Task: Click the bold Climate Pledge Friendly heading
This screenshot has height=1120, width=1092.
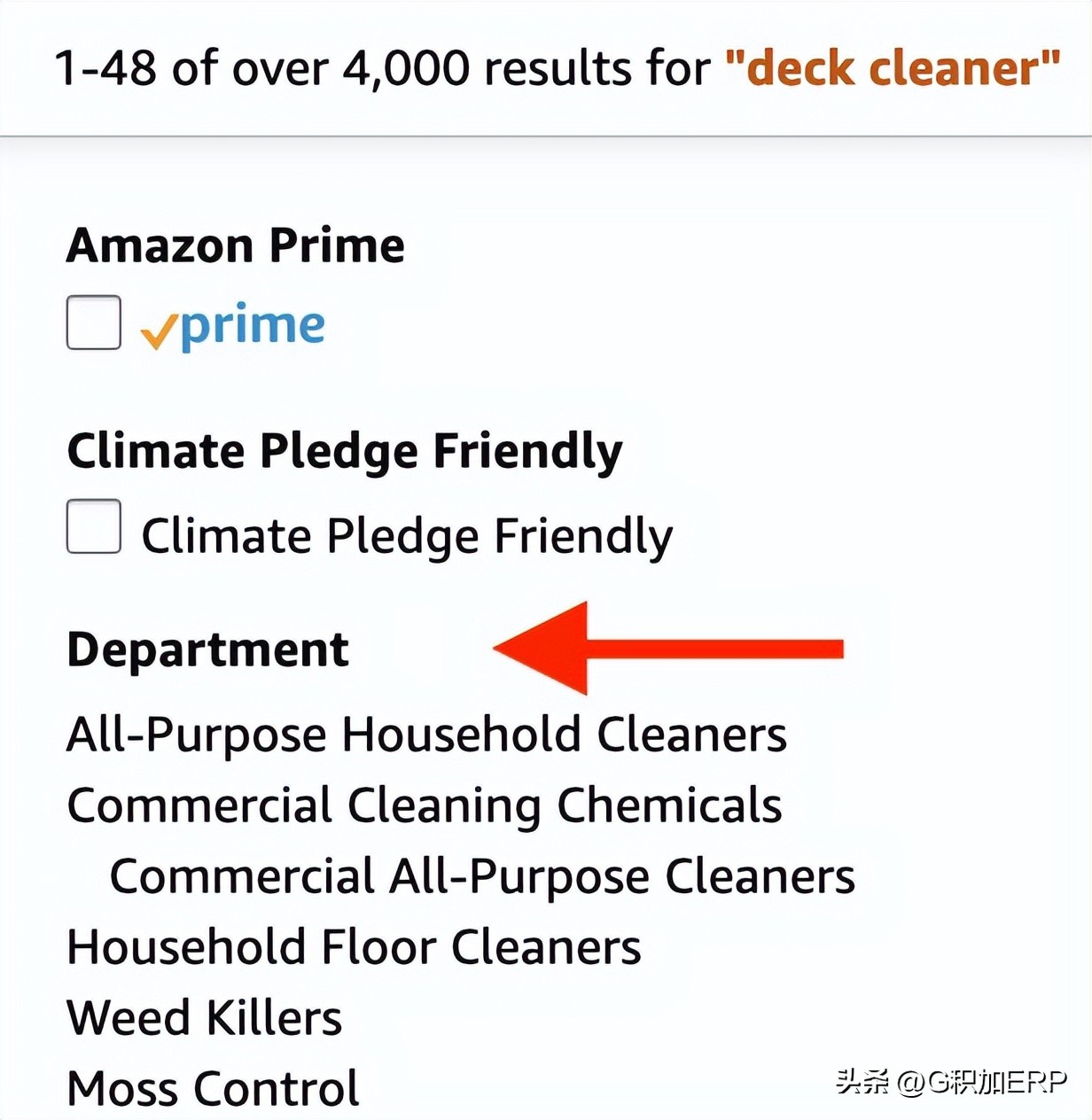Action: [345, 452]
